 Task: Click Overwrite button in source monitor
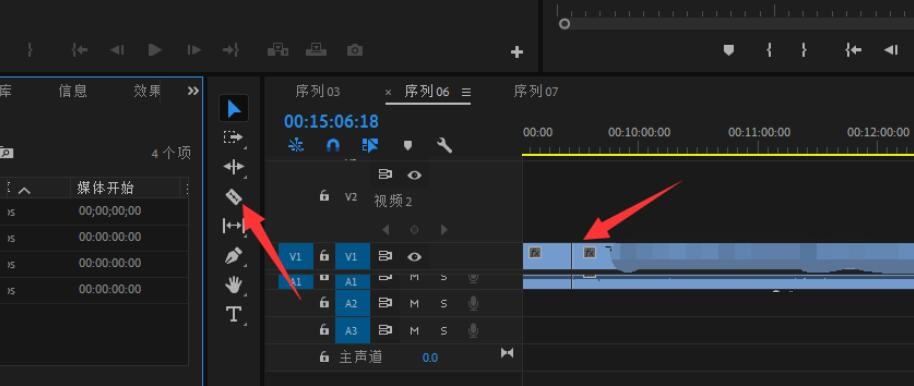click(x=316, y=50)
